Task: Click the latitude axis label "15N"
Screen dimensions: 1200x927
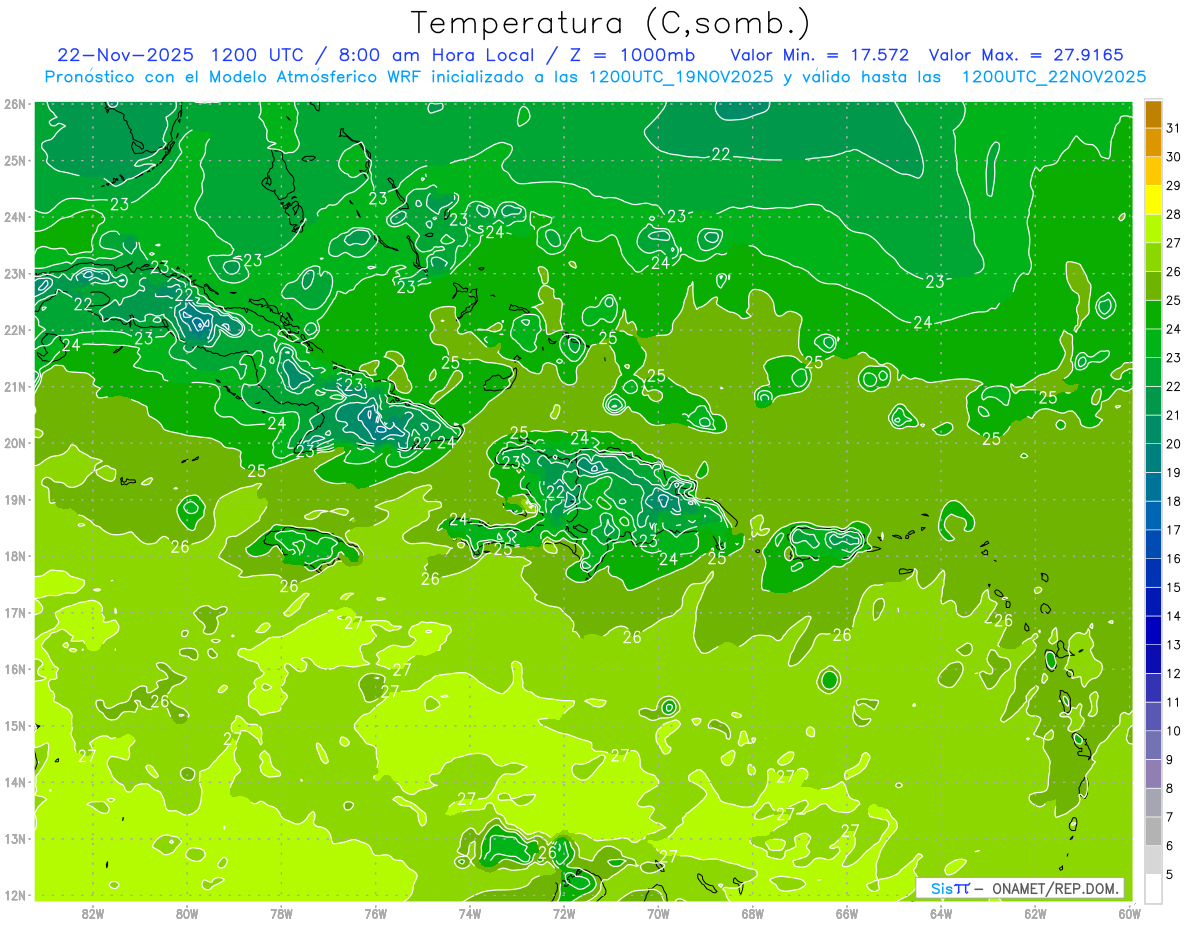Action: [14, 725]
